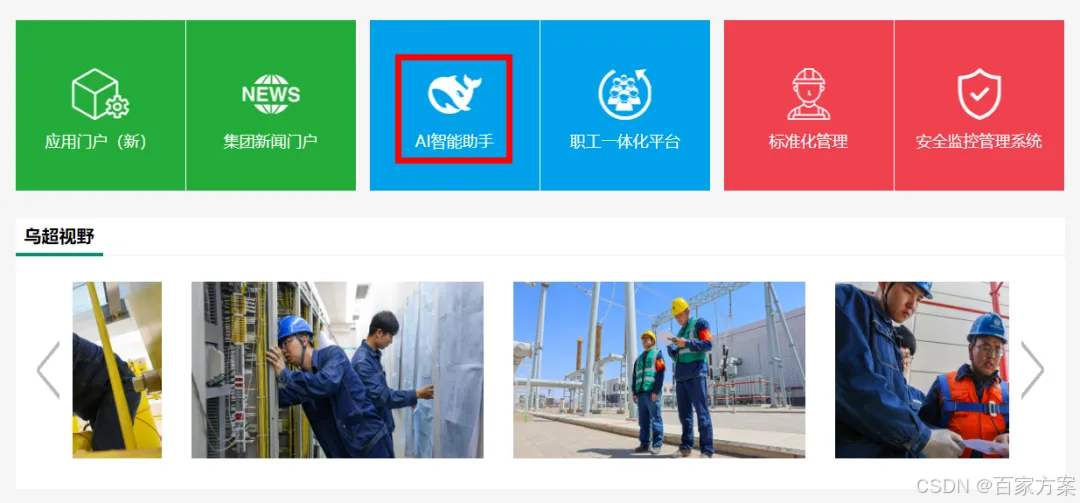1080x503 pixels.
Task: Click the cube-with-gear icon for 应用门户
Action: tap(100, 94)
